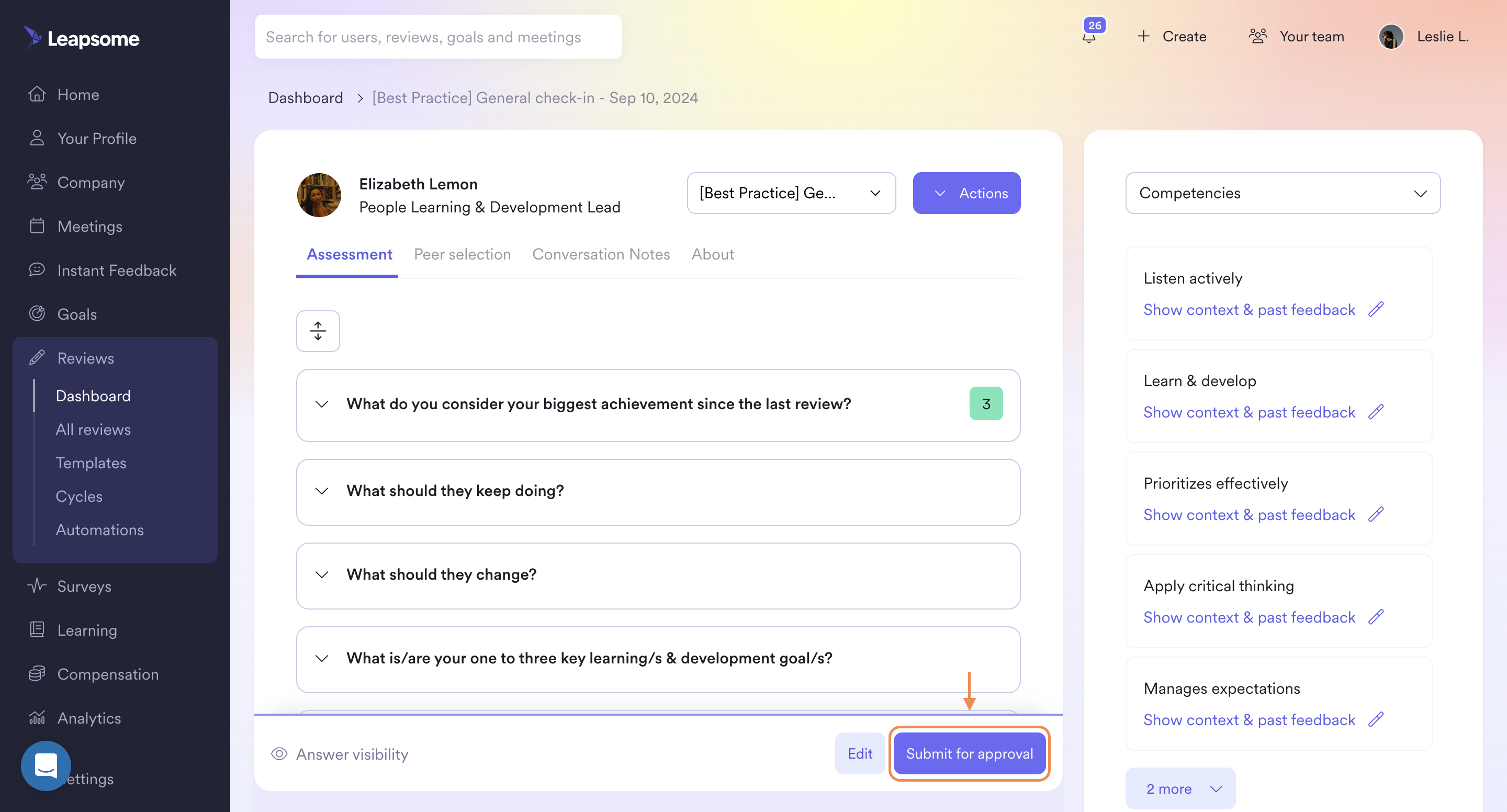Show context for Listen actively

tap(1249, 310)
